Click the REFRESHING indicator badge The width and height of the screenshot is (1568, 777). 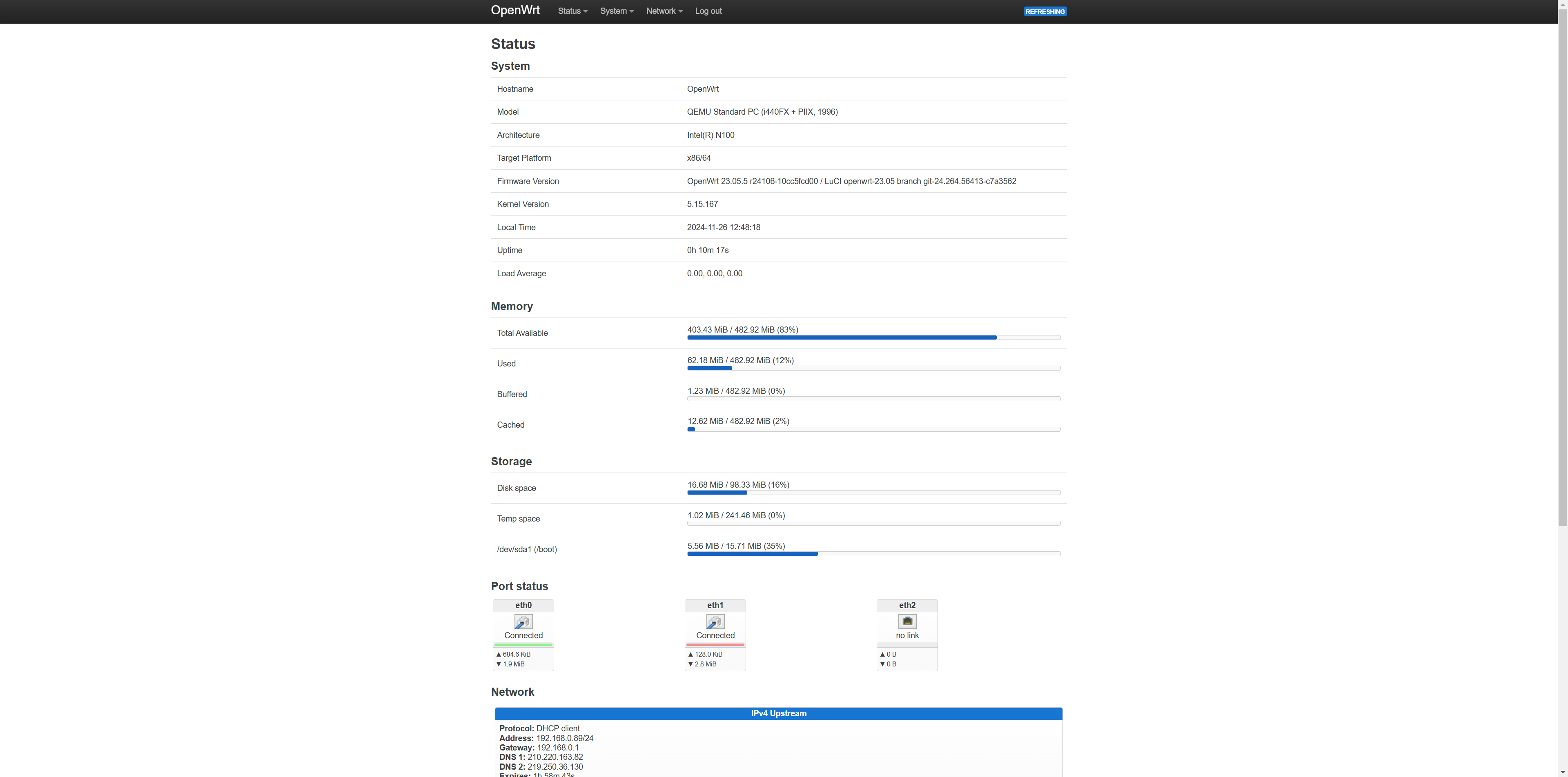[1045, 11]
